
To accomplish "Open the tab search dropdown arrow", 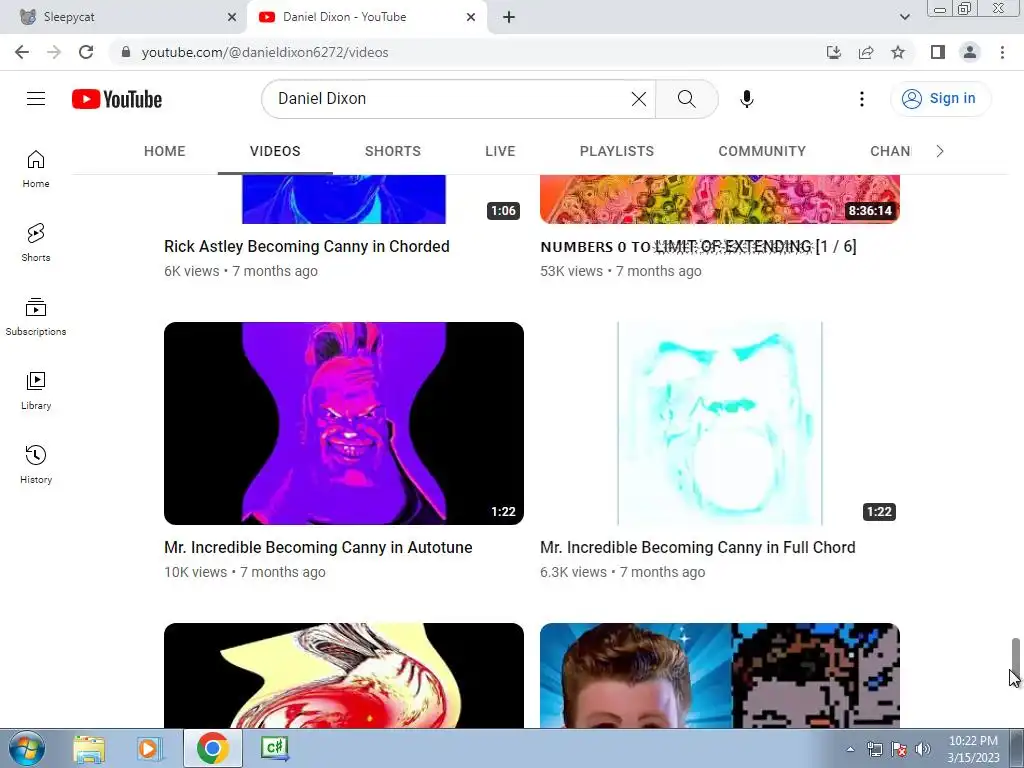I will 904,17.
